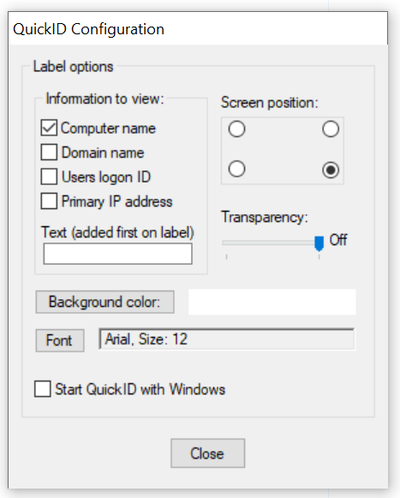Check the Primary IP address box
This screenshot has height=498, width=400.
[49, 201]
